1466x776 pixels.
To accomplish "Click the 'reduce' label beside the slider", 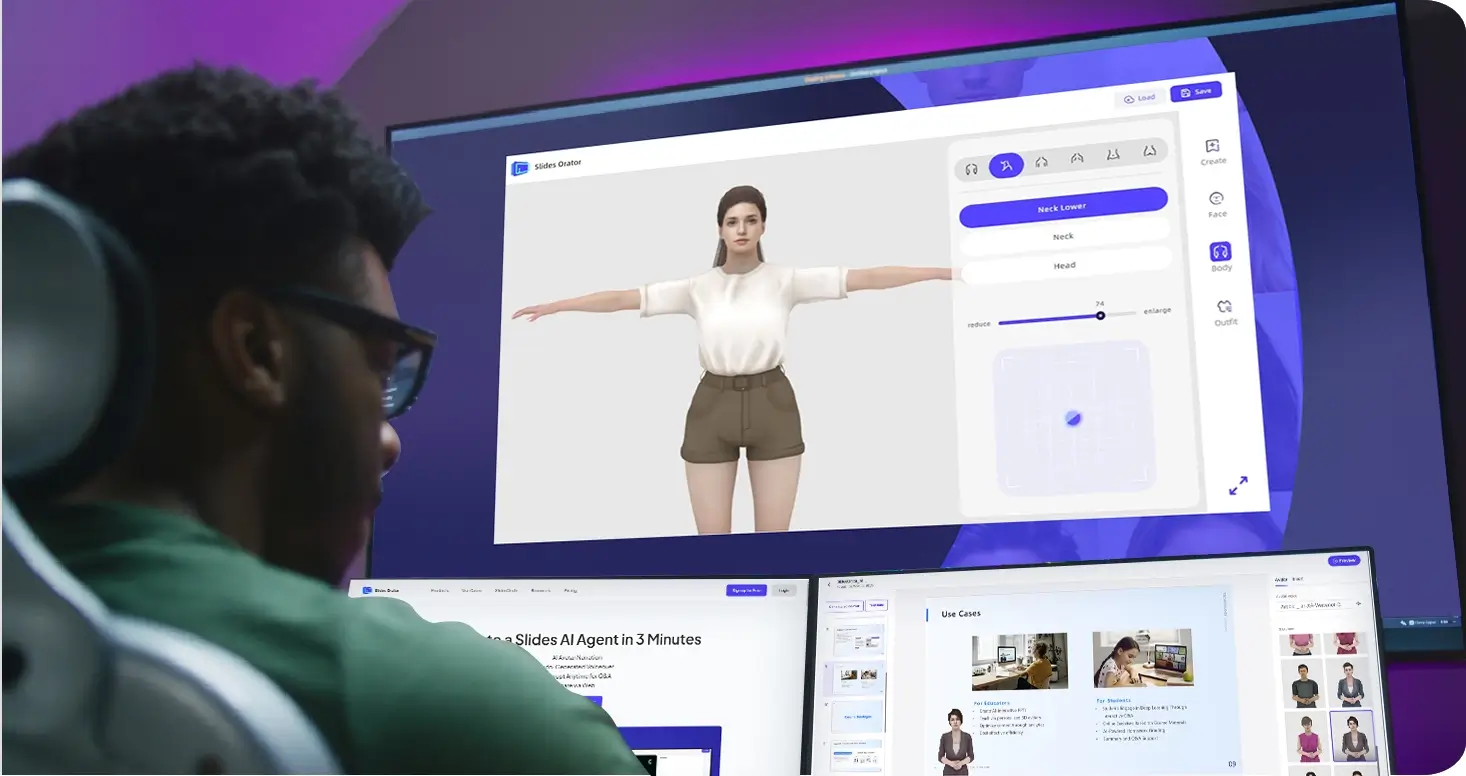I will [x=979, y=325].
